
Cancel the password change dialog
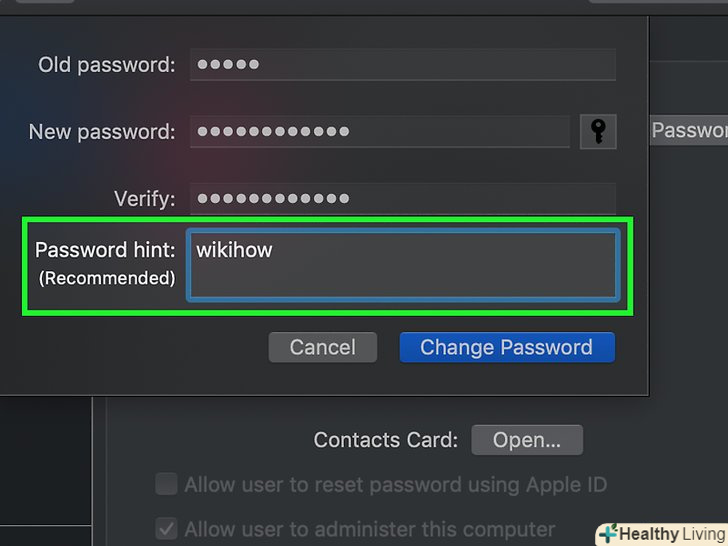tap(323, 347)
